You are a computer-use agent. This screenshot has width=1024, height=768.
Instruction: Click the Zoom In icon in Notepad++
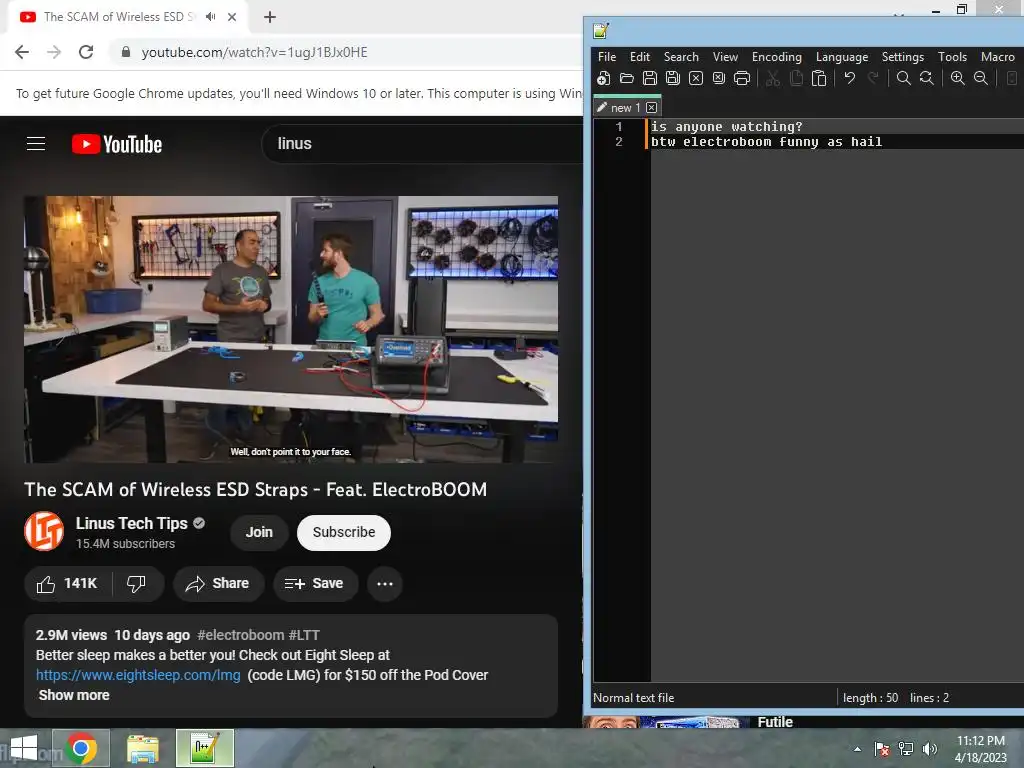[958, 78]
